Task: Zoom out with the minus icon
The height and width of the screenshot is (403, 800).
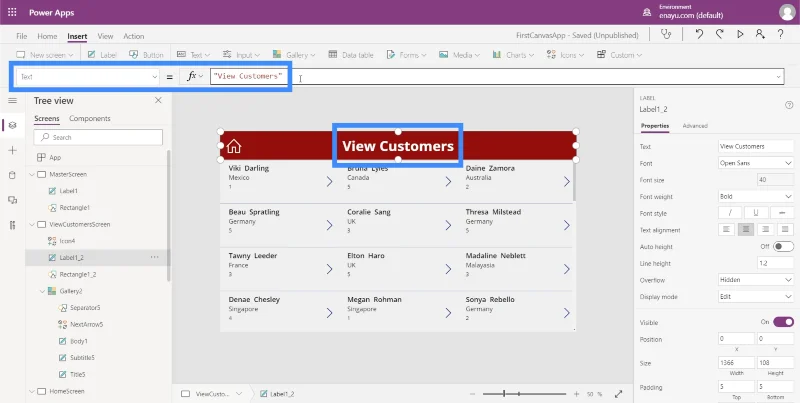Action: point(472,394)
